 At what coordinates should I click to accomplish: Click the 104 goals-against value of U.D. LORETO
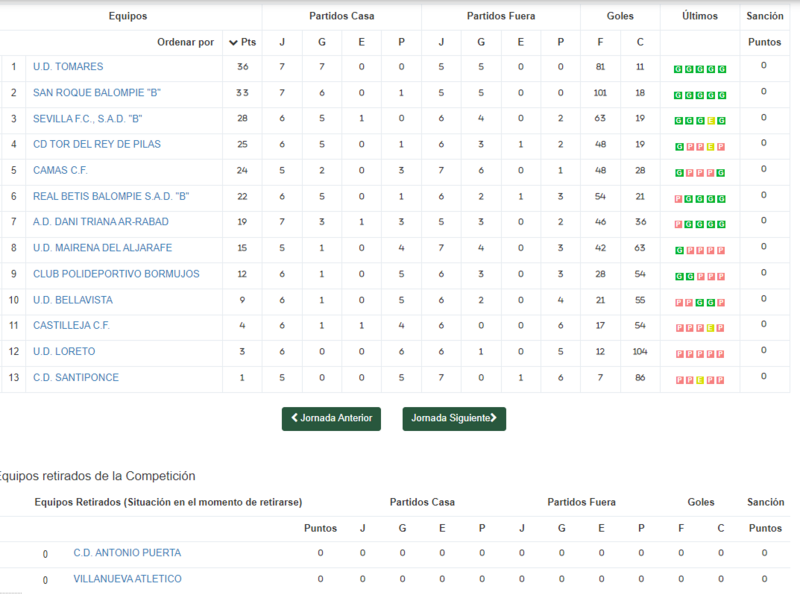tap(640, 352)
